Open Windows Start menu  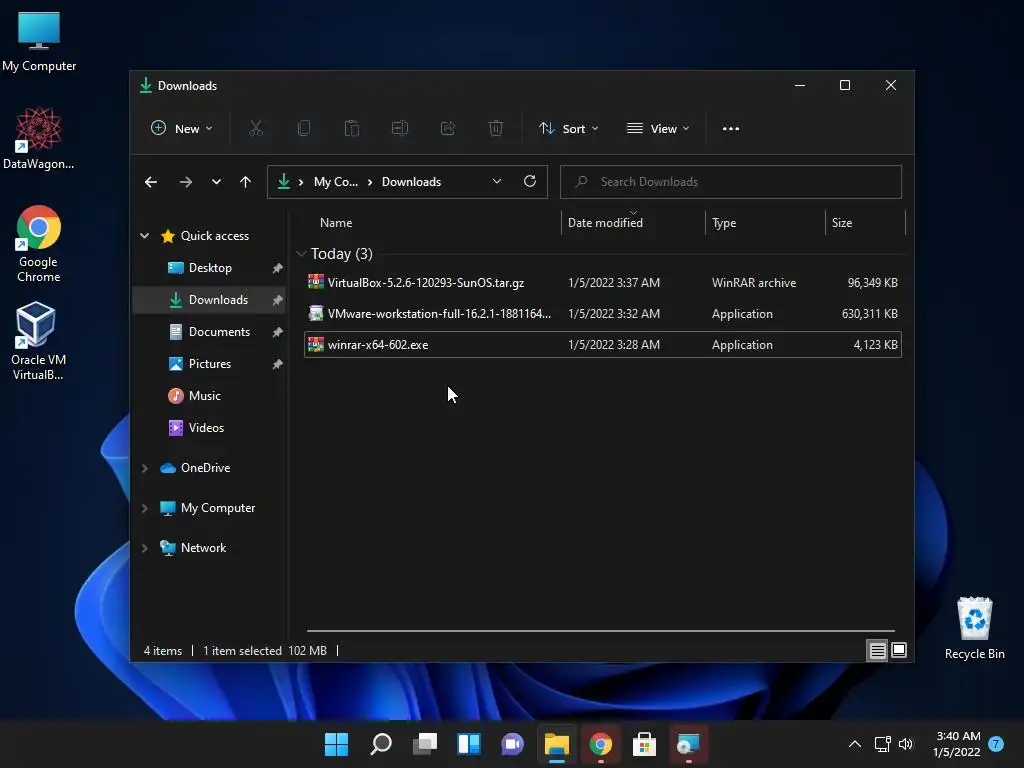[x=336, y=744]
